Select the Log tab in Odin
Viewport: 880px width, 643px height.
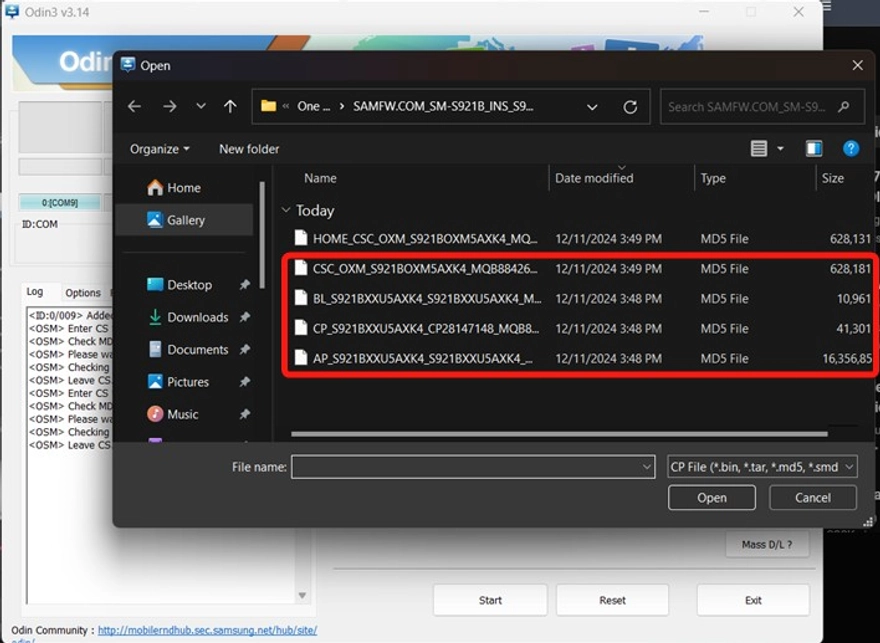pyautogui.click(x=37, y=292)
